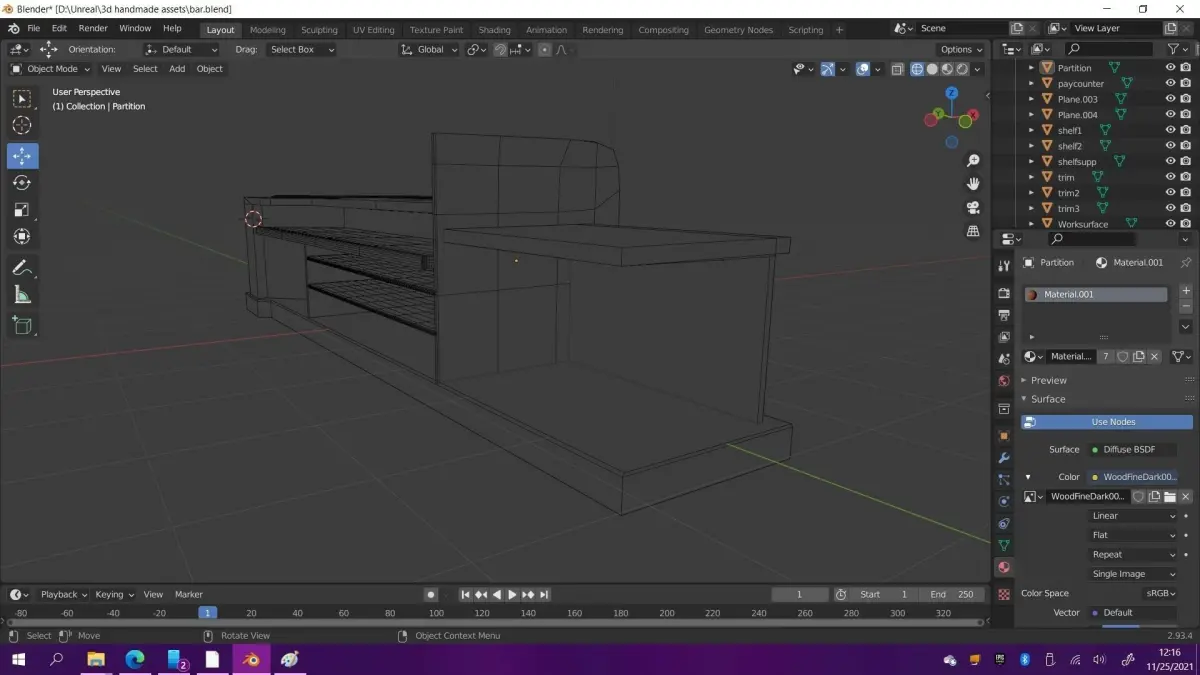The height and width of the screenshot is (675, 1200).
Task: Open the Tool properties tab
Action: click(x=1004, y=265)
